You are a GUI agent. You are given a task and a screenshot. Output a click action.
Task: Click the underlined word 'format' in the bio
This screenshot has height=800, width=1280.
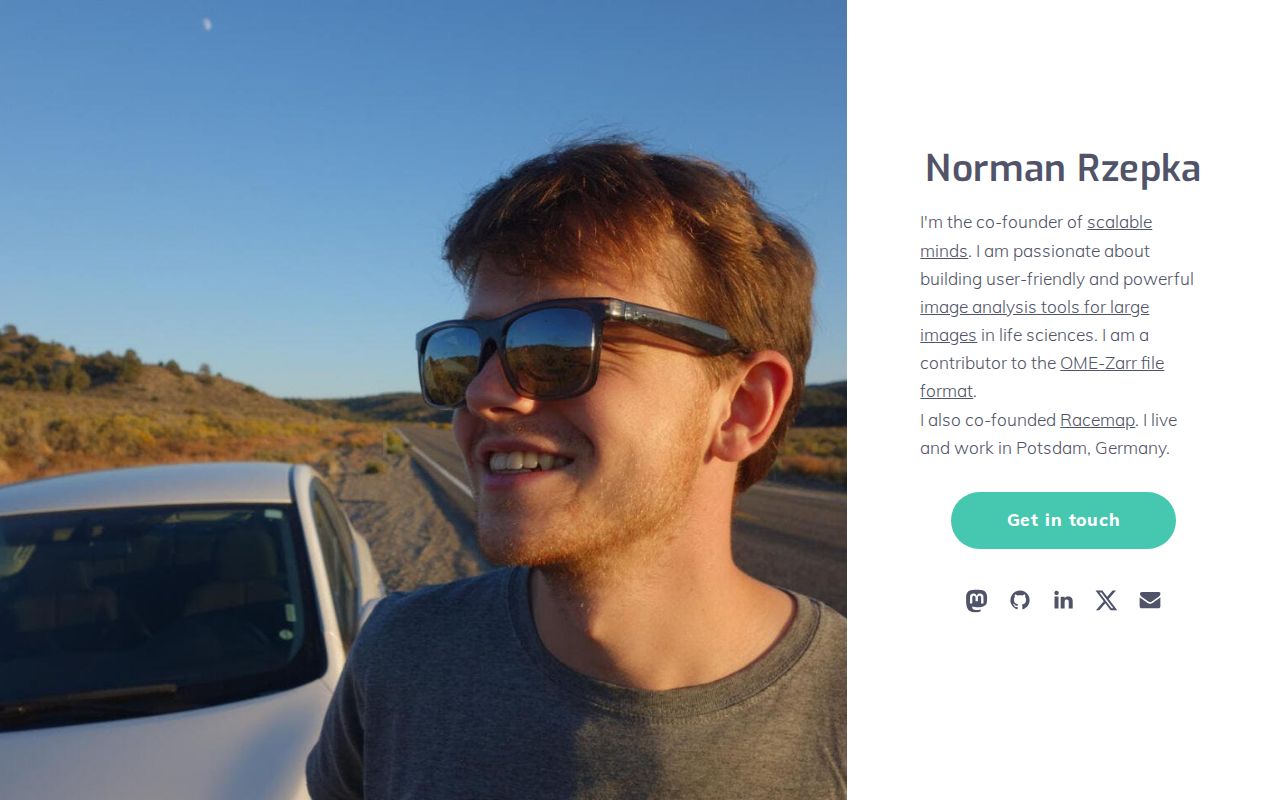coord(946,391)
